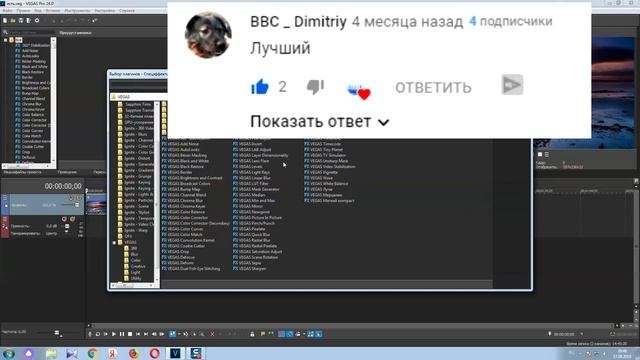Click the delete X icon in timeline toolbar
Viewport: 640px width, 360px height.
point(212,334)
